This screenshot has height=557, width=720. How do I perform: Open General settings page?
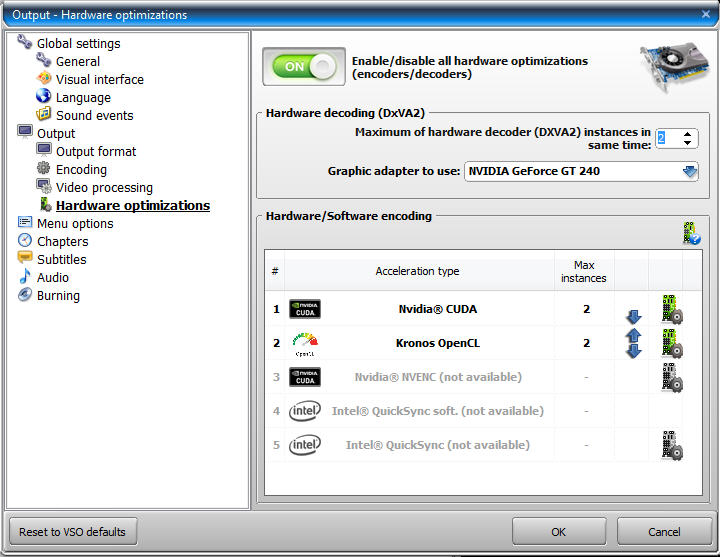click(78, 62)
